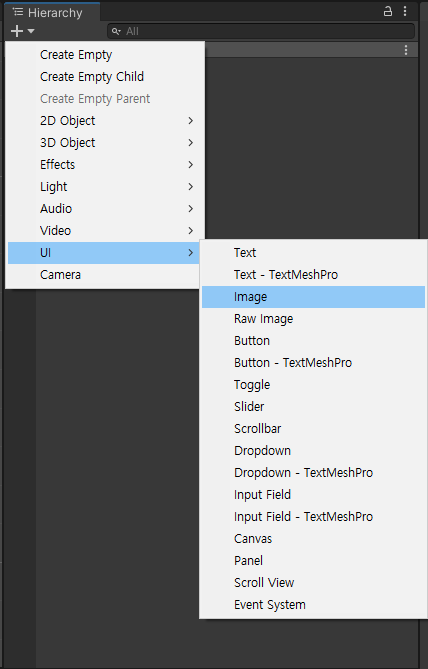428x669 pixels.
Task: Create an Event System object
Action: (314, 605)
